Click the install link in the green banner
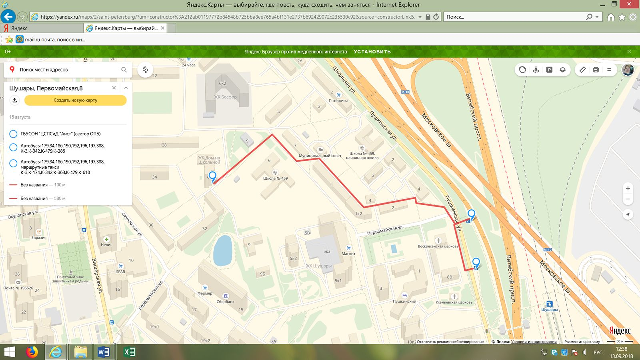The height and width of the screenshot is (360, 640). pyautogui.click(x=372, y=51)
